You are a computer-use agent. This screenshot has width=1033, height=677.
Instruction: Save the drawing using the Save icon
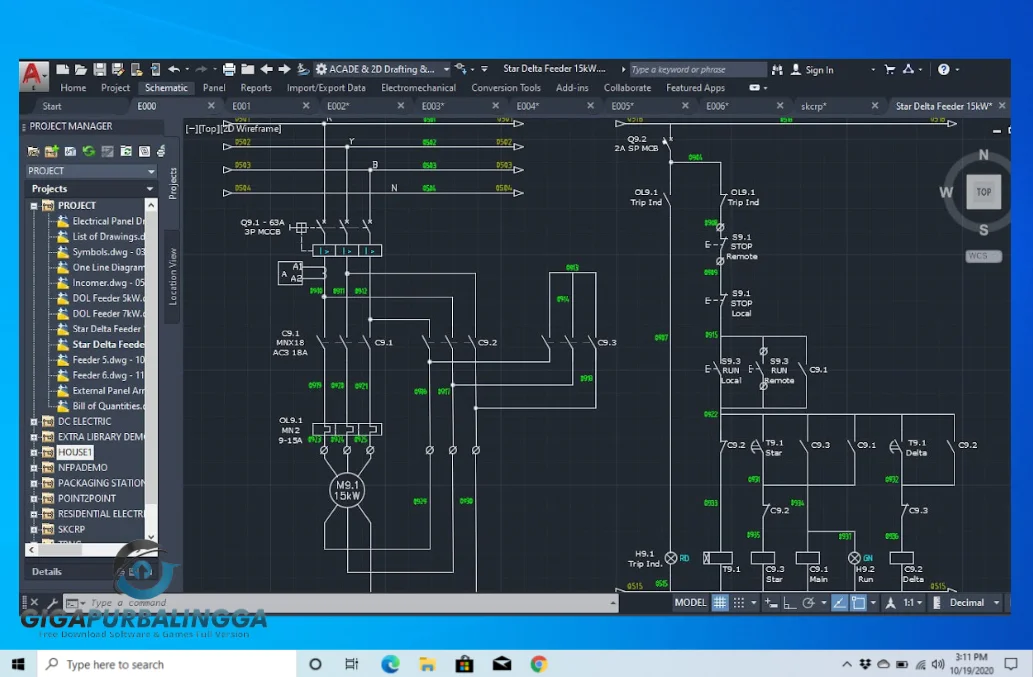tap(97, 68)
